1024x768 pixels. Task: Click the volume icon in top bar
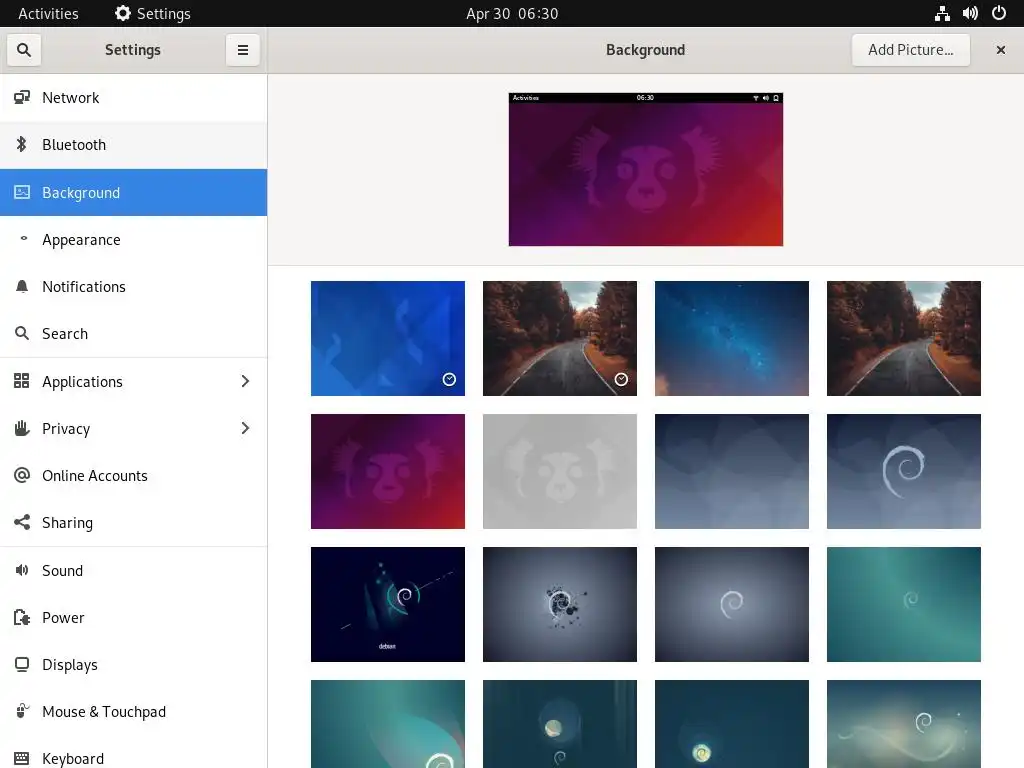(x=970, y=13)
